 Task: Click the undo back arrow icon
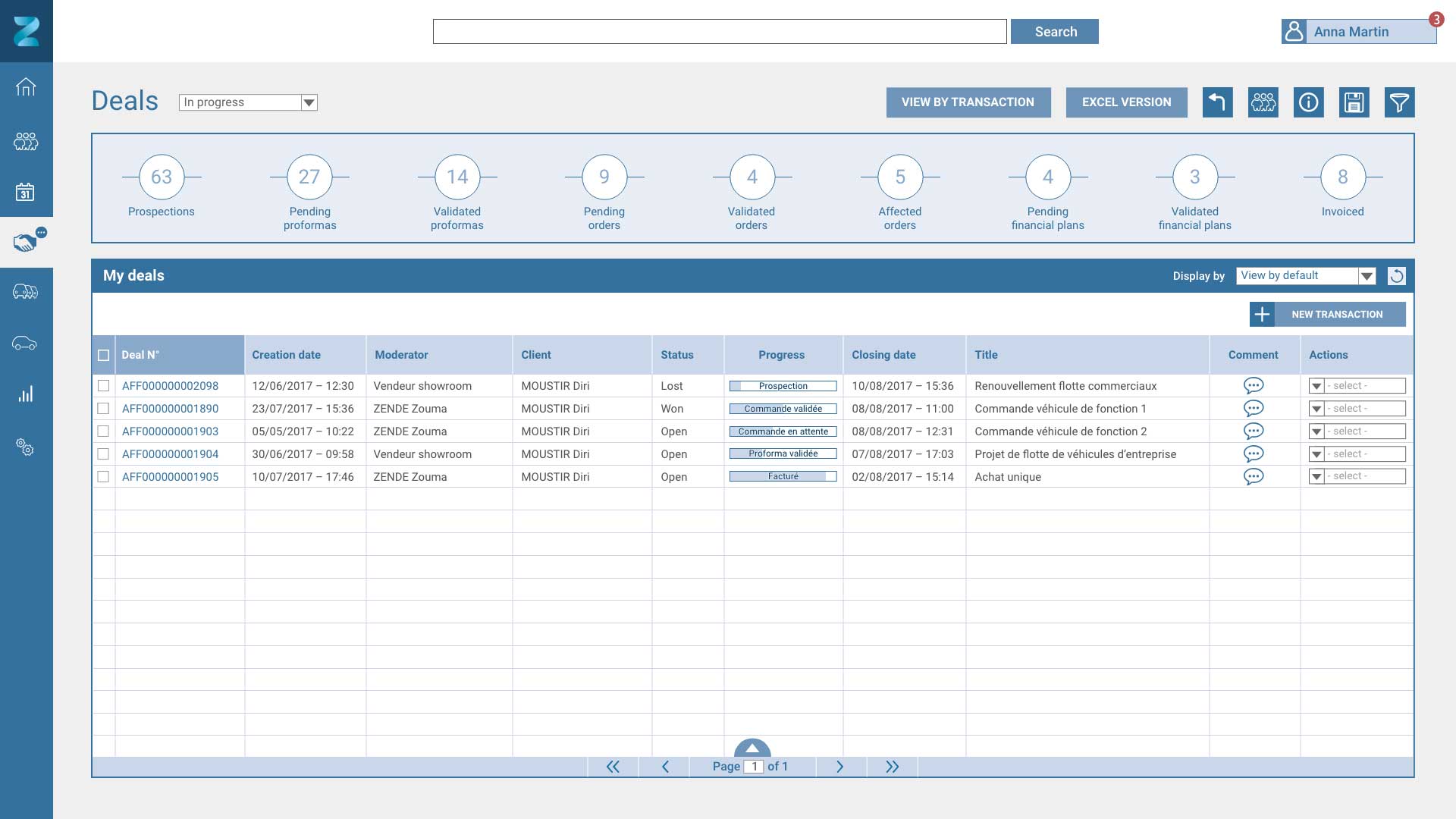click(1217, 102)
